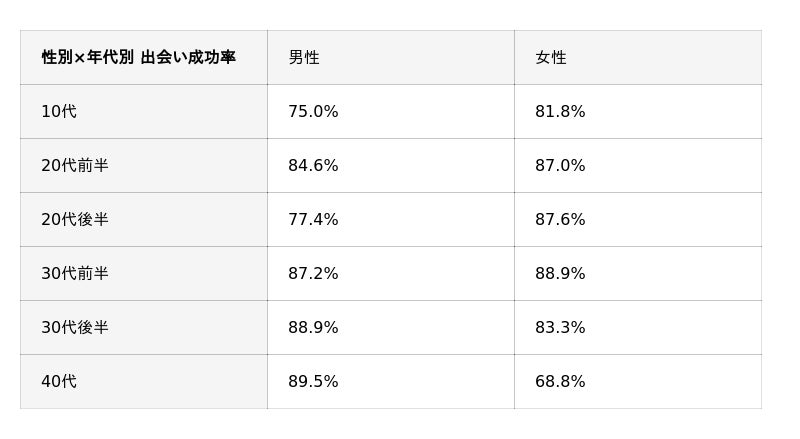Select the 30代前半 row label
The width and height of the screenshot is (800, 439).
tap(75, 274)
